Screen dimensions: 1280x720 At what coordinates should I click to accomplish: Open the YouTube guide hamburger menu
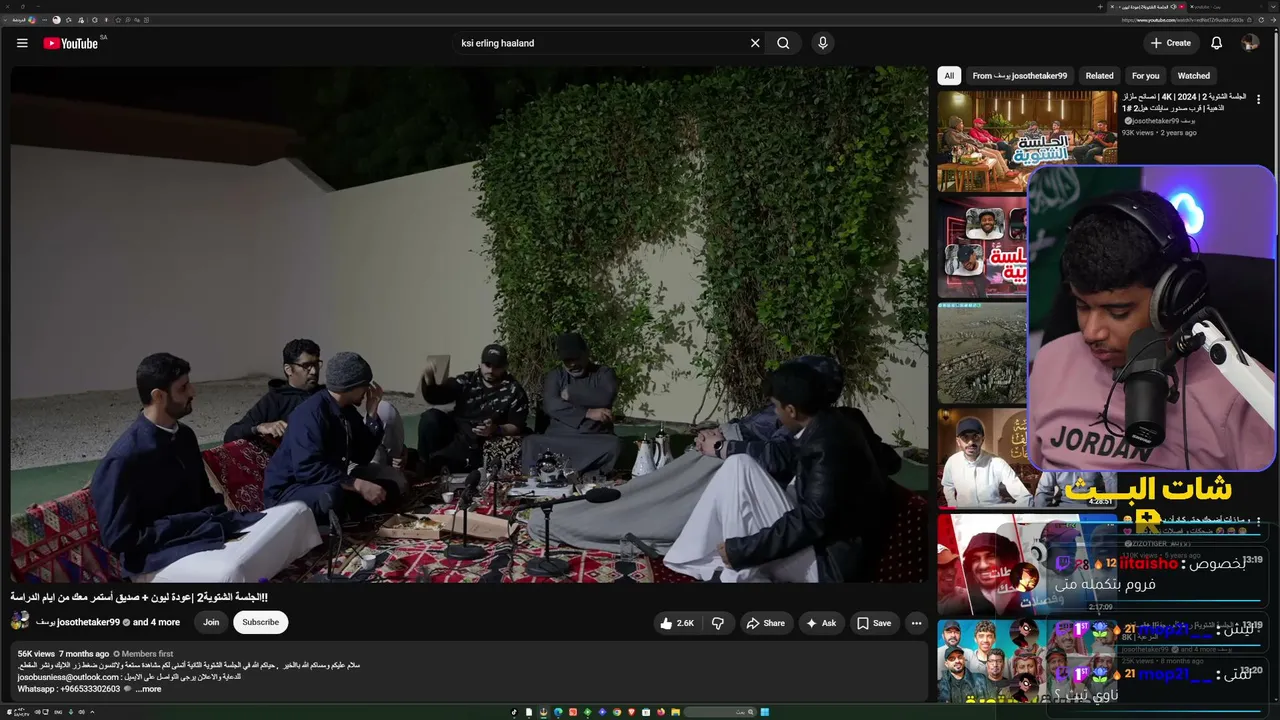coord(22,43)
